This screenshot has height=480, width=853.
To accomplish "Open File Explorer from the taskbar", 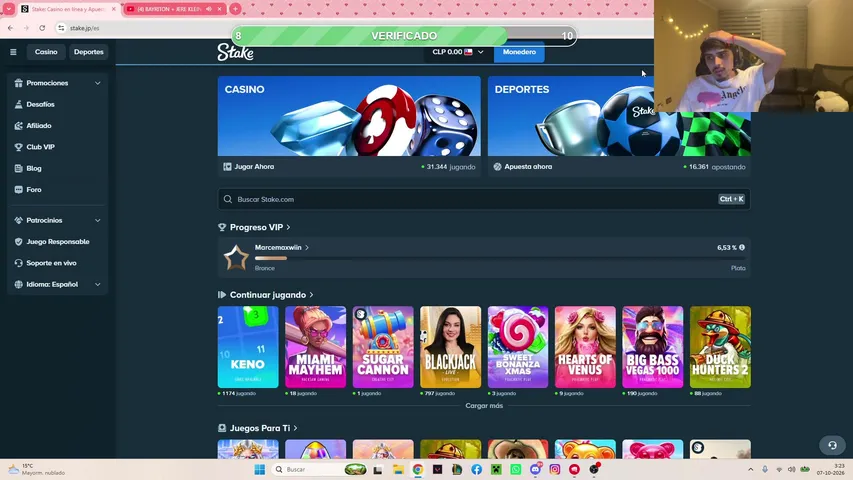I will point(398,469).
